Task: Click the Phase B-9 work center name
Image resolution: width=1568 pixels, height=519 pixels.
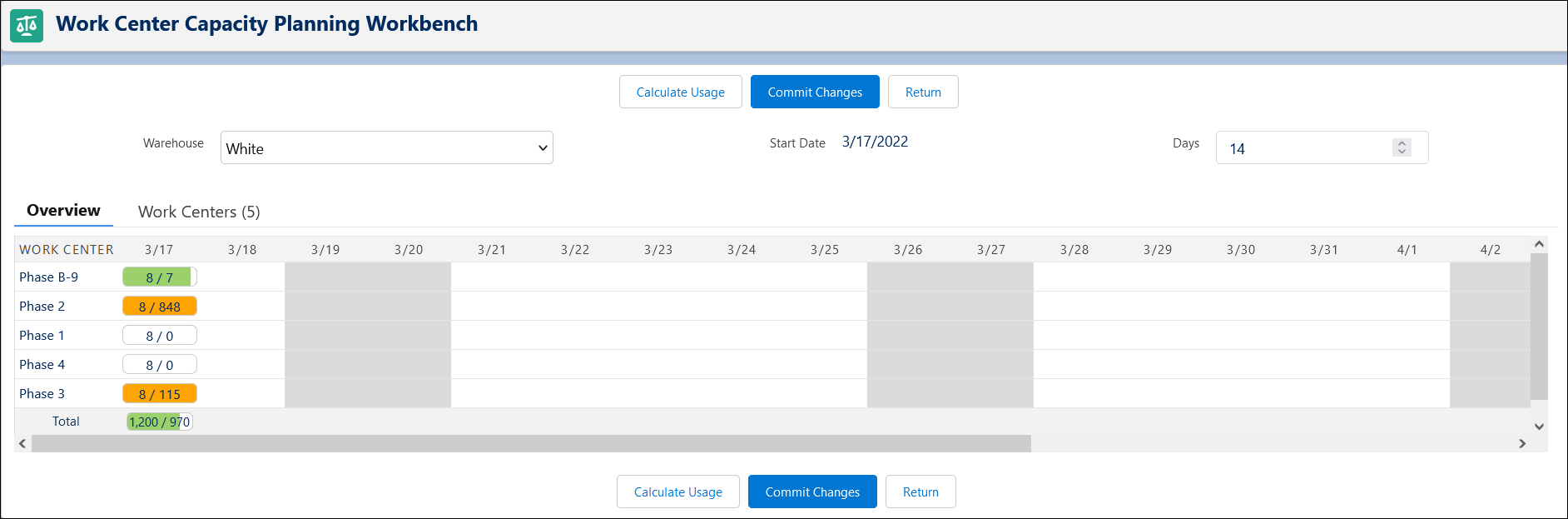Action: 49,277
